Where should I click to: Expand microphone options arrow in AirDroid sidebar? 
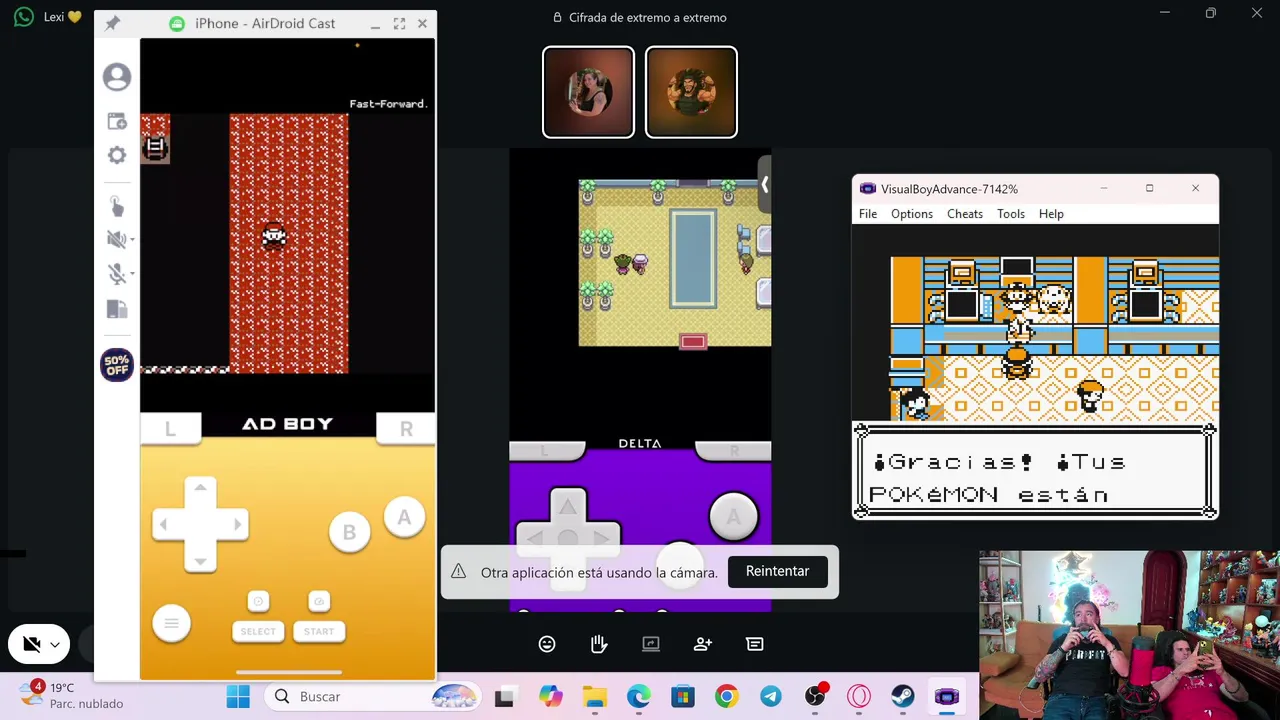click(132, 274)
